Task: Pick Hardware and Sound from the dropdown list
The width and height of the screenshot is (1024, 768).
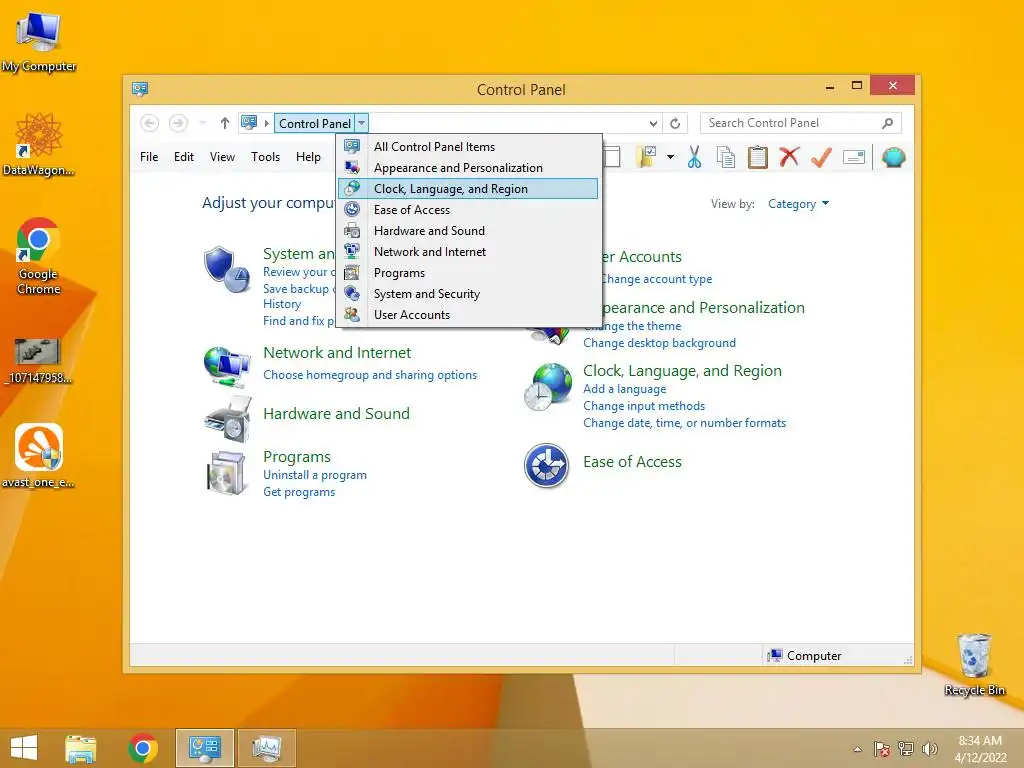Action: point(468,231)
